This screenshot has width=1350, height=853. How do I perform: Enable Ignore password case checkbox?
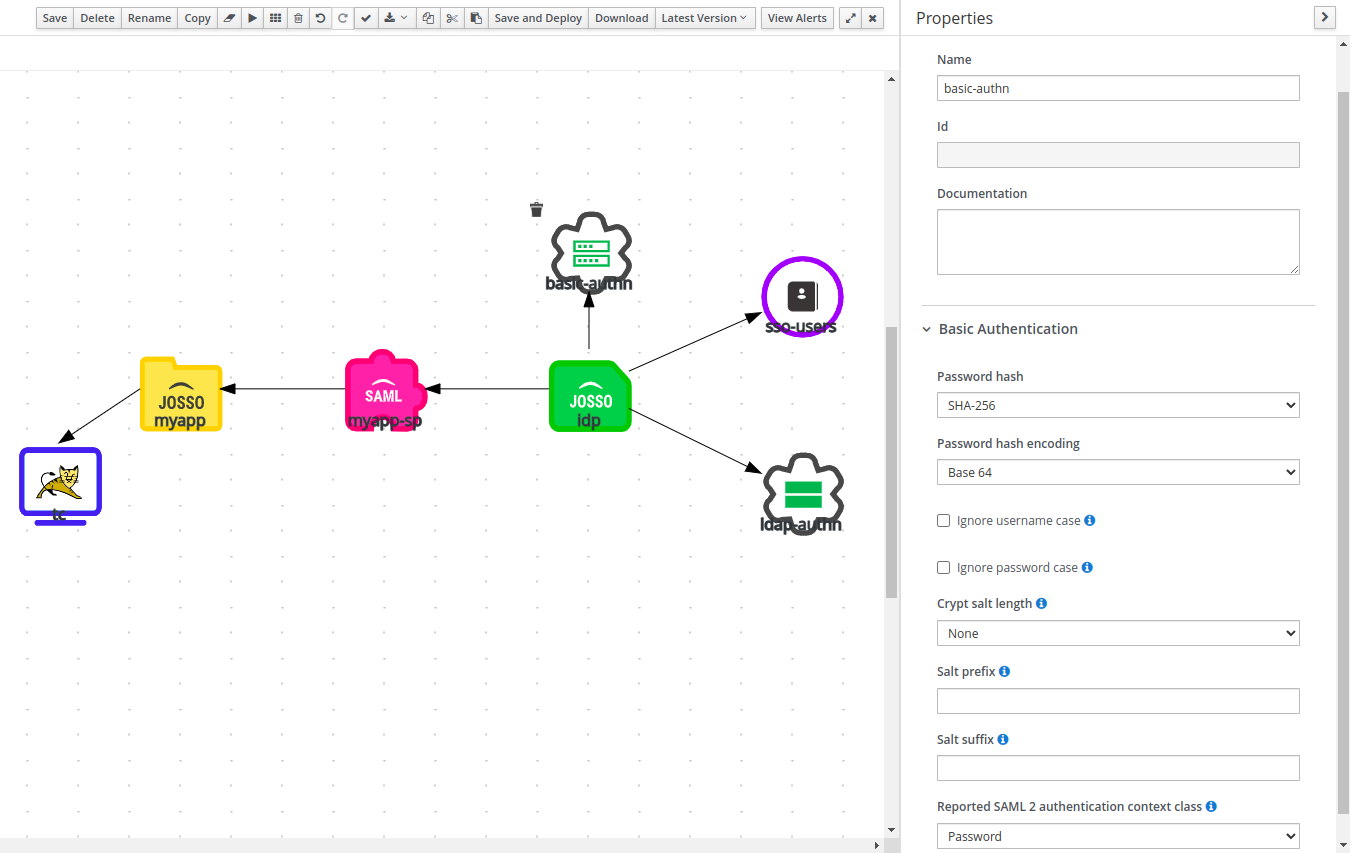click(x=943, y=568)
